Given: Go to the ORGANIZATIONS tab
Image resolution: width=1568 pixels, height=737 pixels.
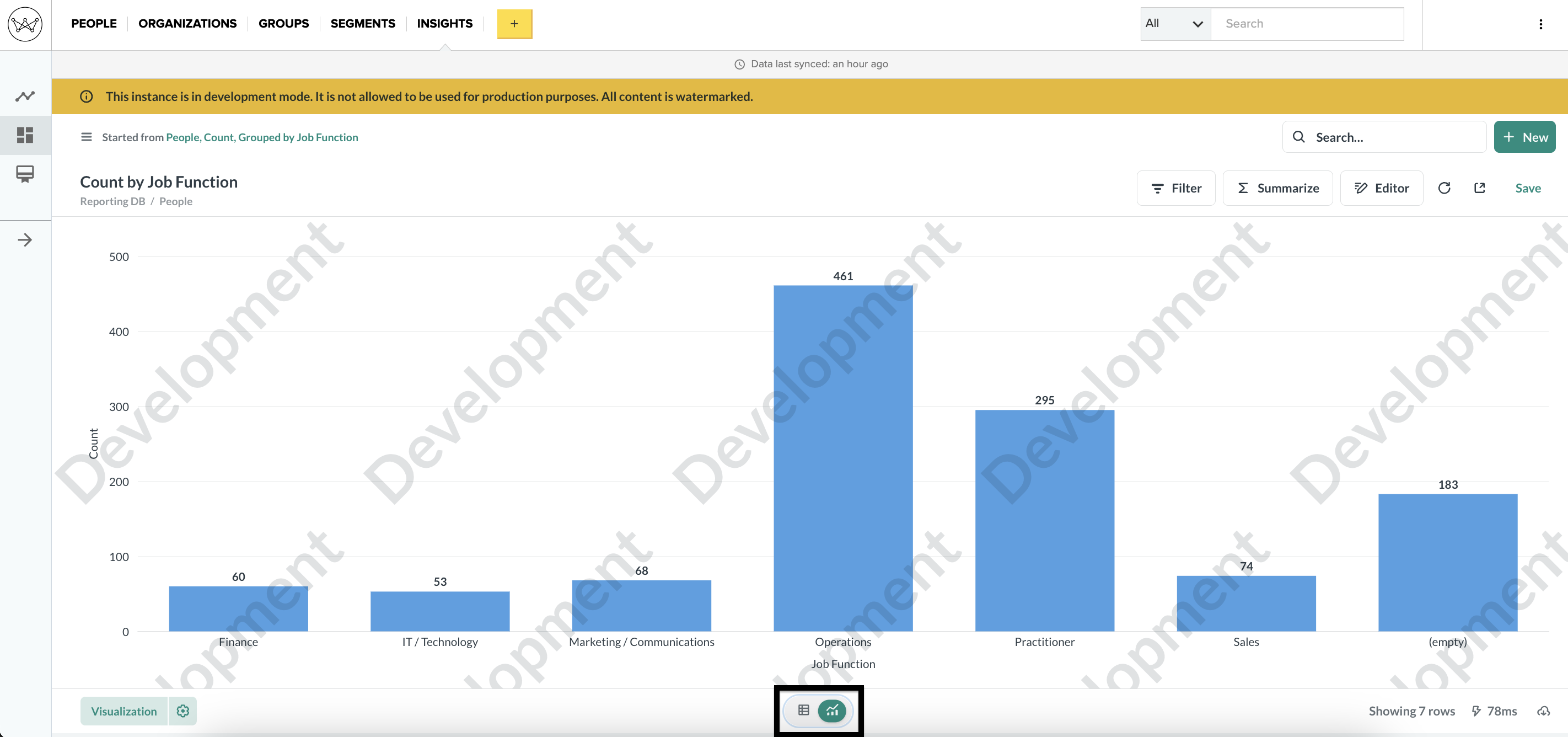Looking at the screenshot, I should 187,24.
